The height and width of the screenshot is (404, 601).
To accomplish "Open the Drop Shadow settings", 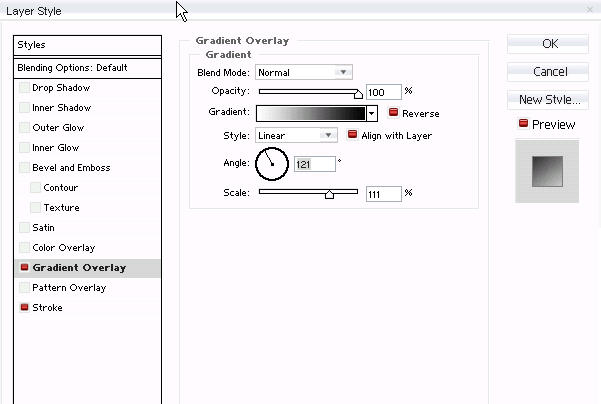I will [61, 88].
